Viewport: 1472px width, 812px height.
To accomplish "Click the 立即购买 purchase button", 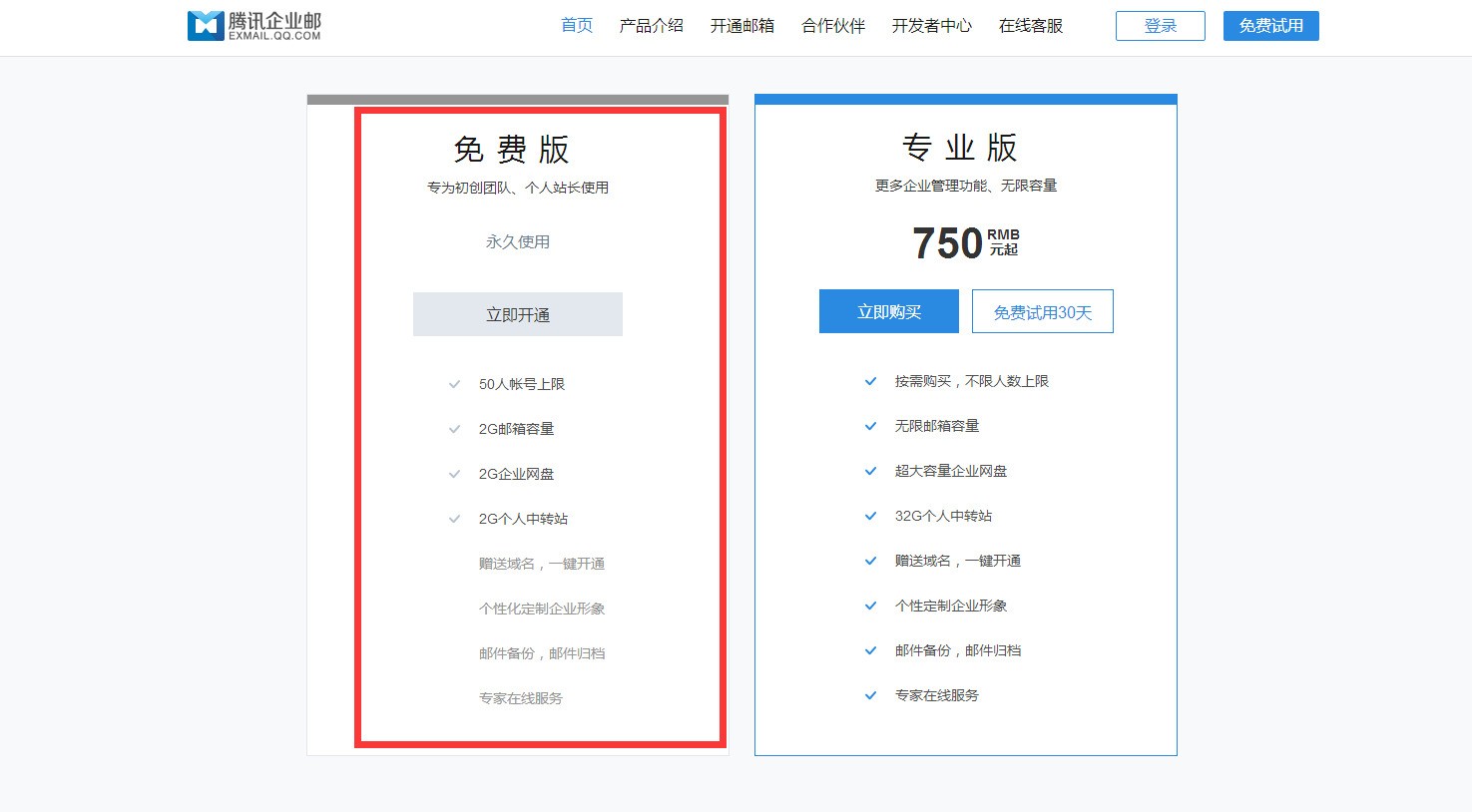I will click(887, 311).
